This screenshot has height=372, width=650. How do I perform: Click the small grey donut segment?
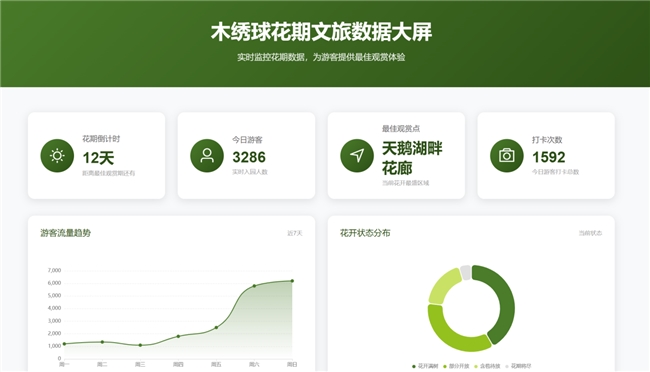[466, 272]
